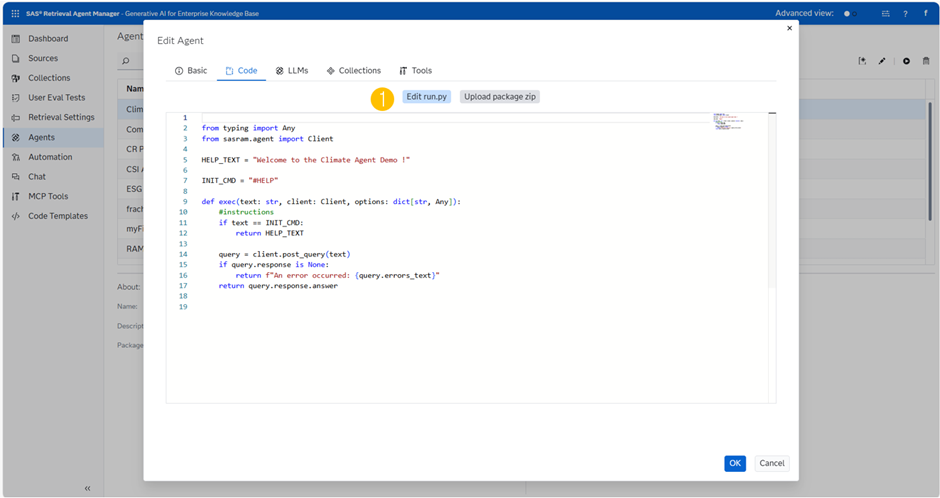
Task: Open Retrieval Settings in the sidebar
Action: [60, 117]
